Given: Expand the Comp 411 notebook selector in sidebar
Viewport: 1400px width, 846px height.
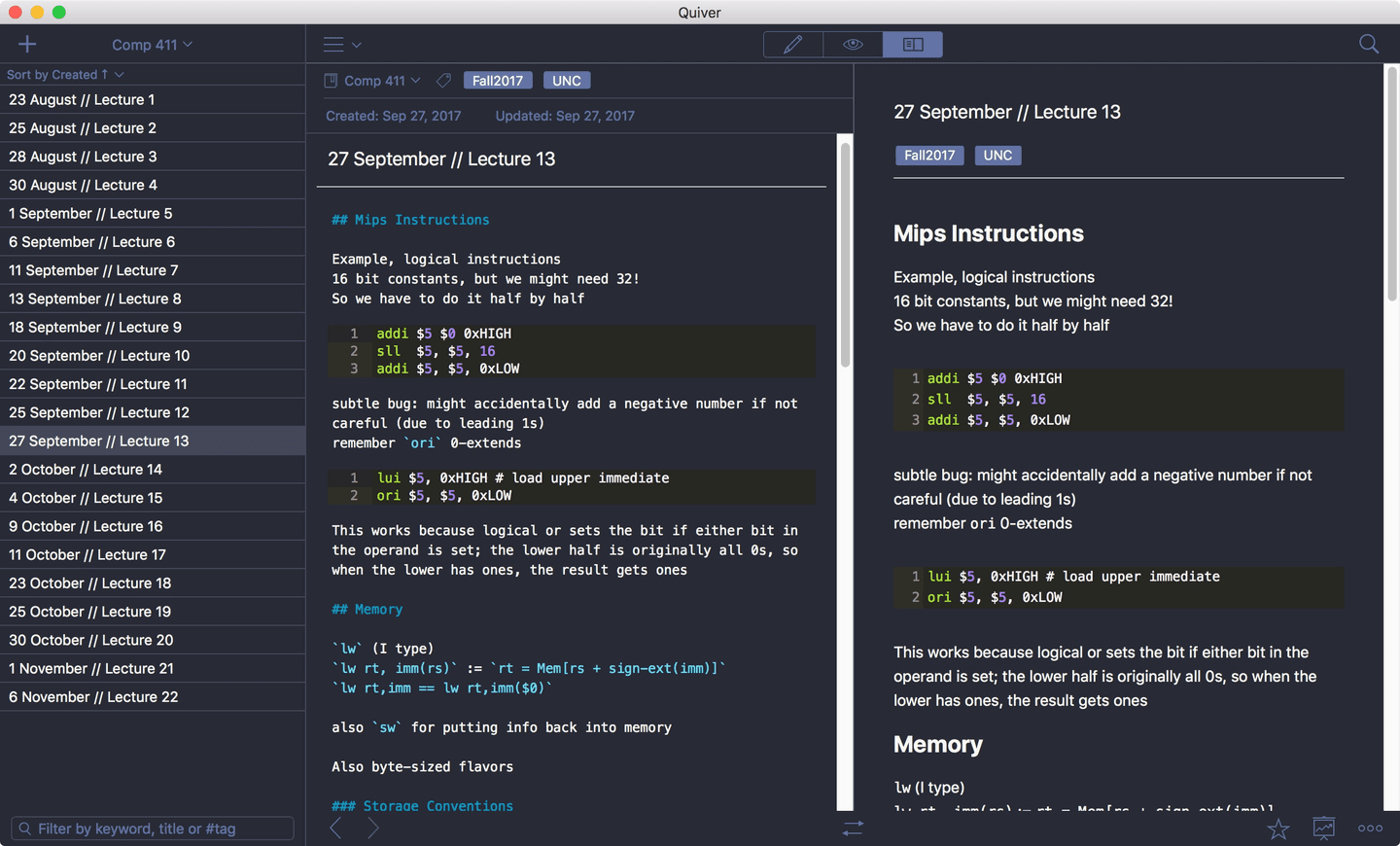Looking at the screenshot, I should click(152, 44).
